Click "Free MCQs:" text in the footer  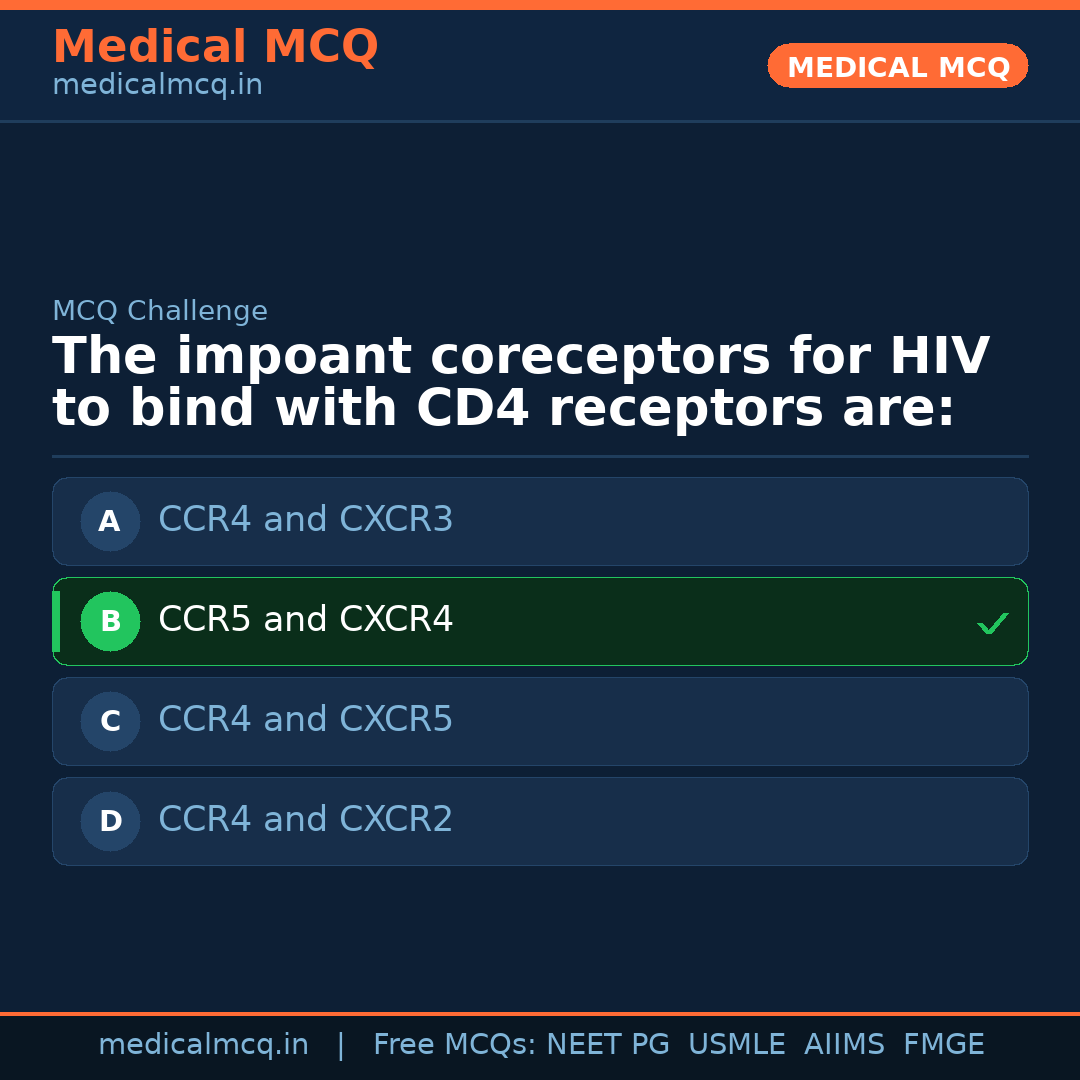click(x=455, y=1045)
